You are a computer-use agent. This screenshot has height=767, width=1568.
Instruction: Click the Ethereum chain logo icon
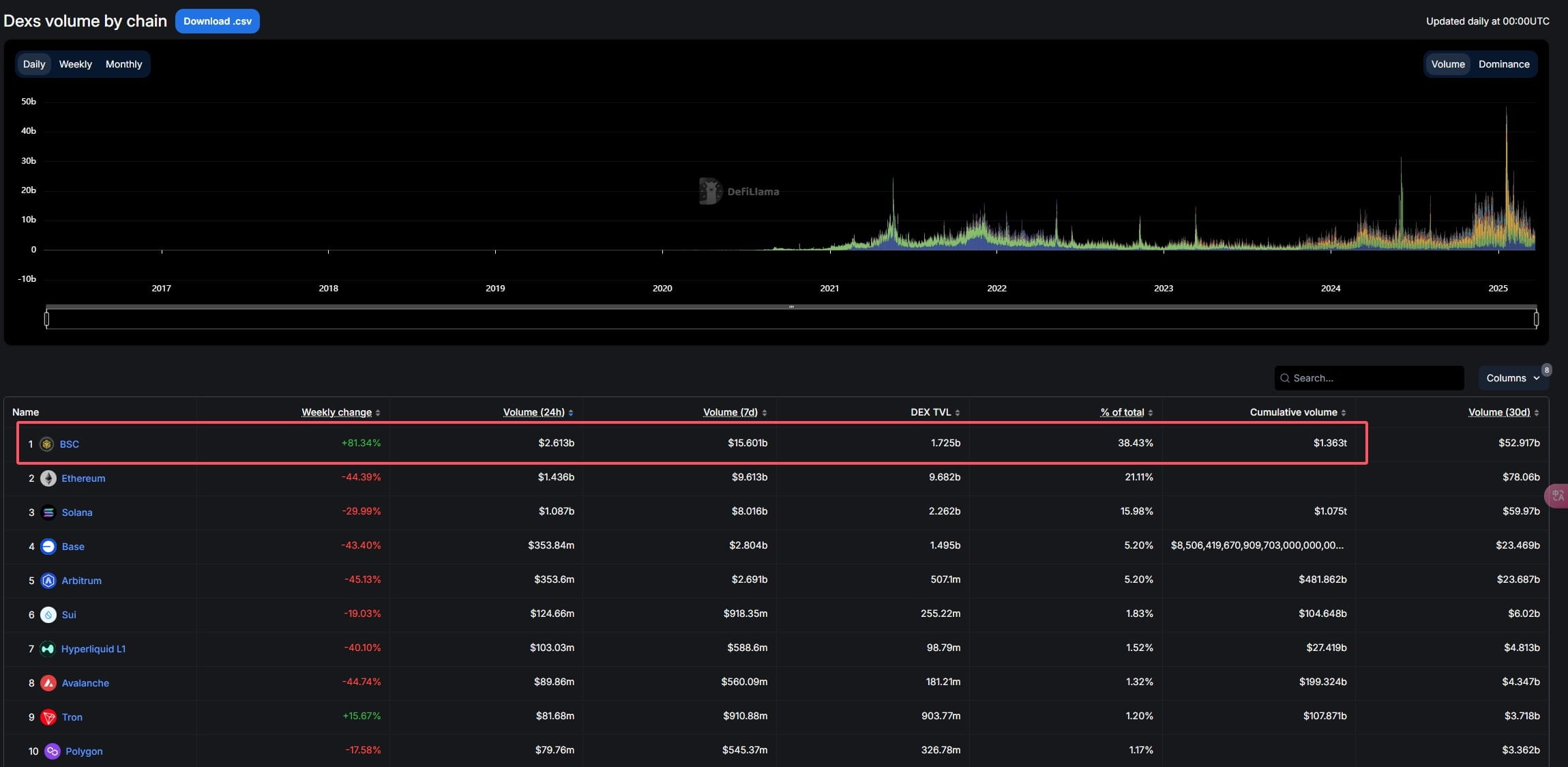pyautogui.click(x=48, y=478)
